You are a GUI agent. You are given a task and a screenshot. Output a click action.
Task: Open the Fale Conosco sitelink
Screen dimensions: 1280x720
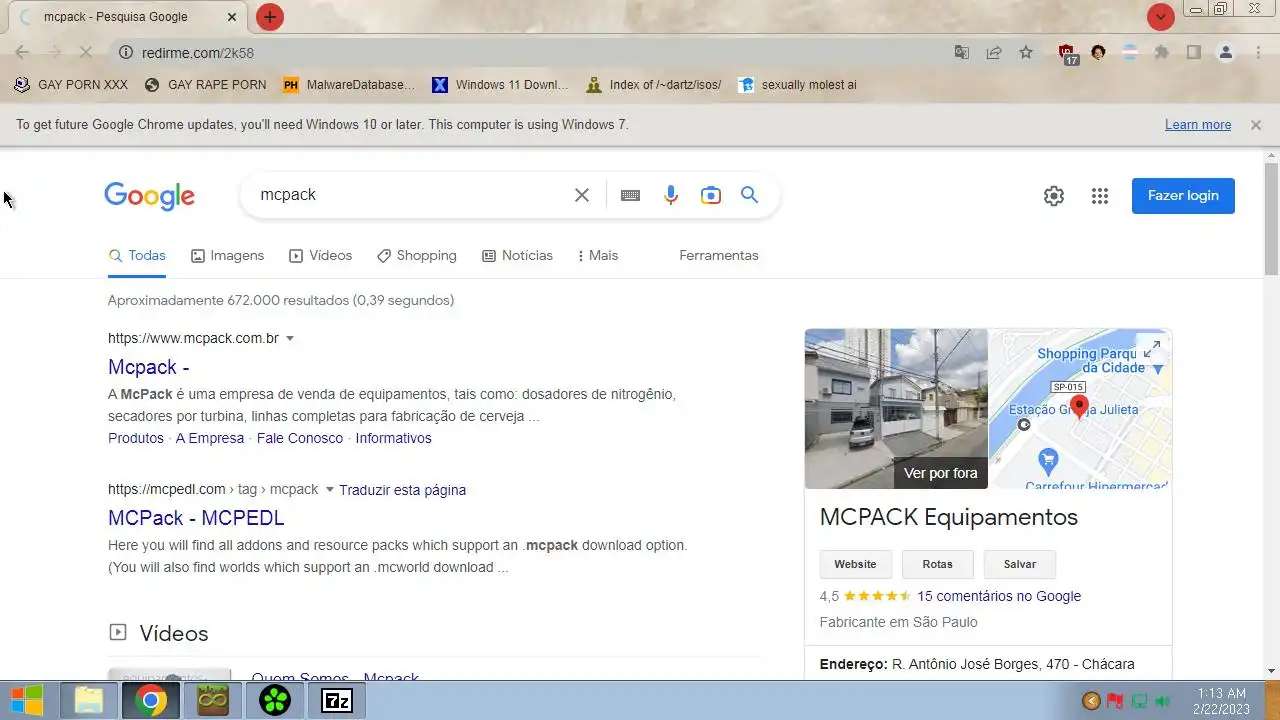[x=300, y=438]
